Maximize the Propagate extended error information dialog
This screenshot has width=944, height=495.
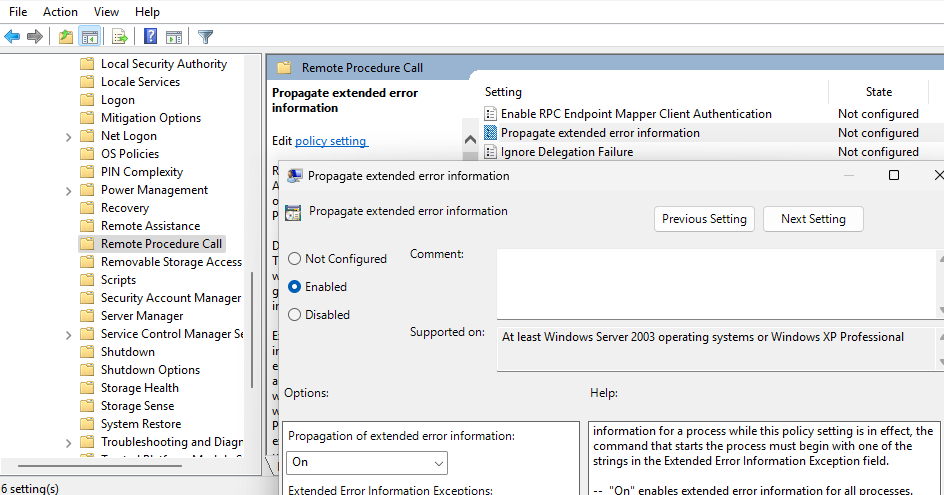pyautogui.click(x=894, y=175)
